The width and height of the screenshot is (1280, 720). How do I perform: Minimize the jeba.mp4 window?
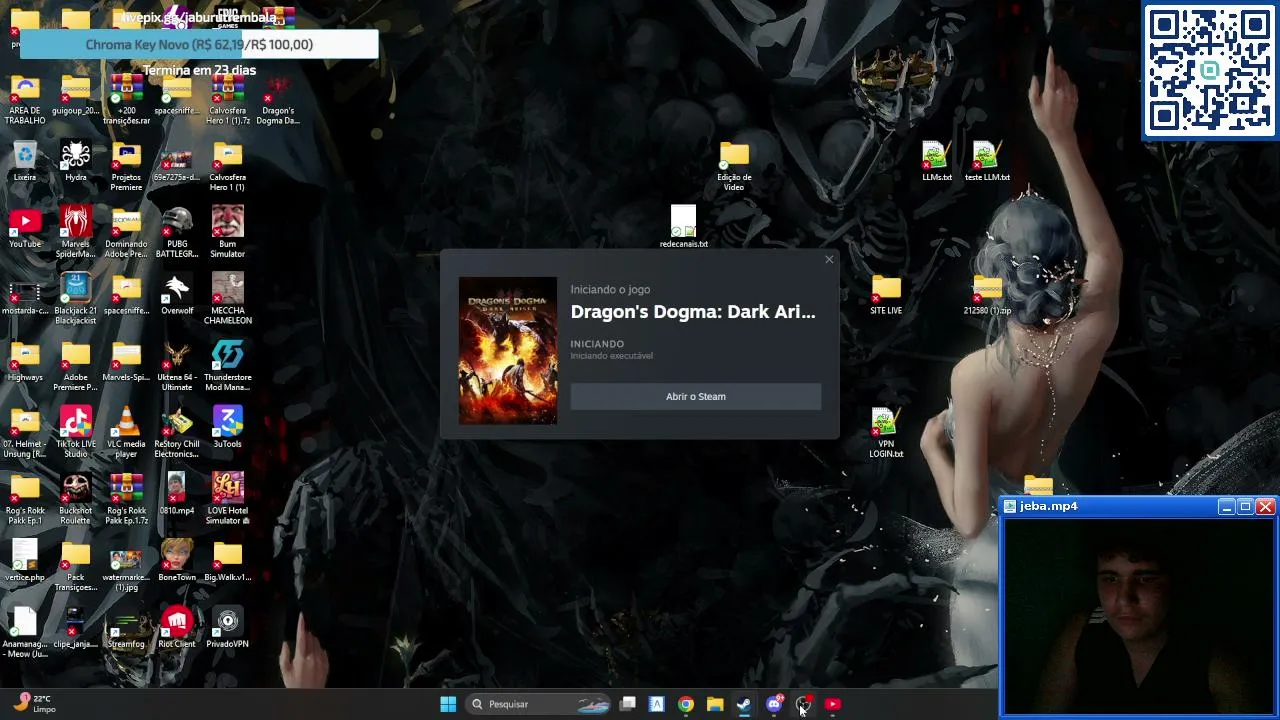coord(1227,507)
